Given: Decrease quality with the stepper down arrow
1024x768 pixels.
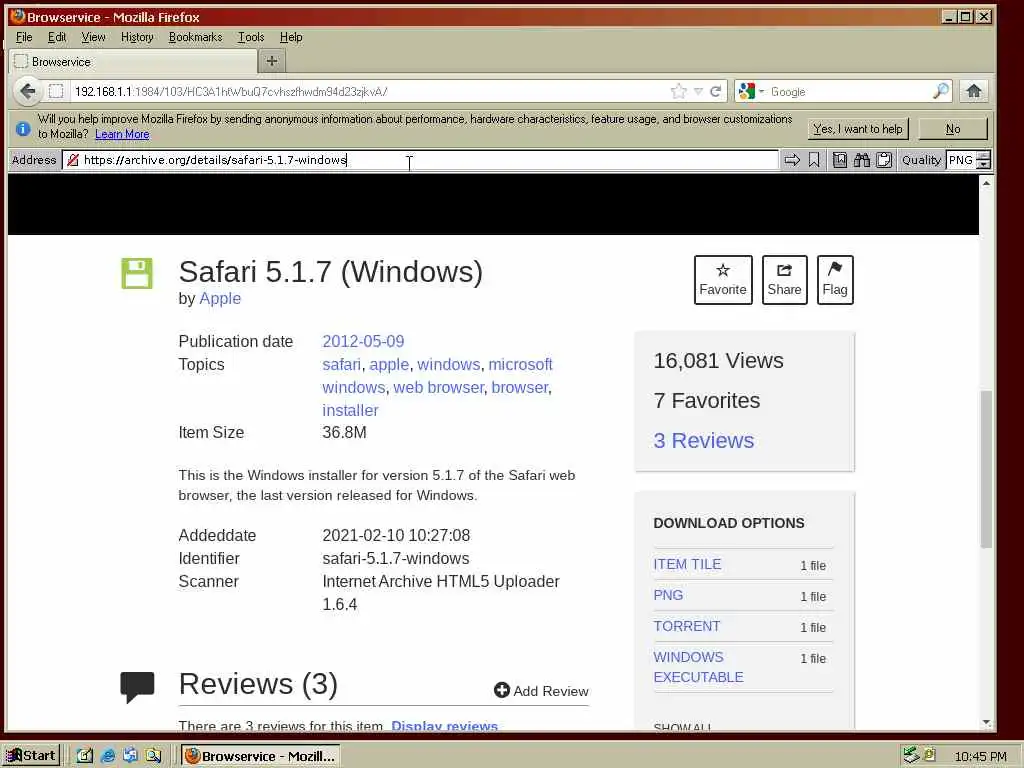Looking at the screenshot, I should tap(984, 165).
